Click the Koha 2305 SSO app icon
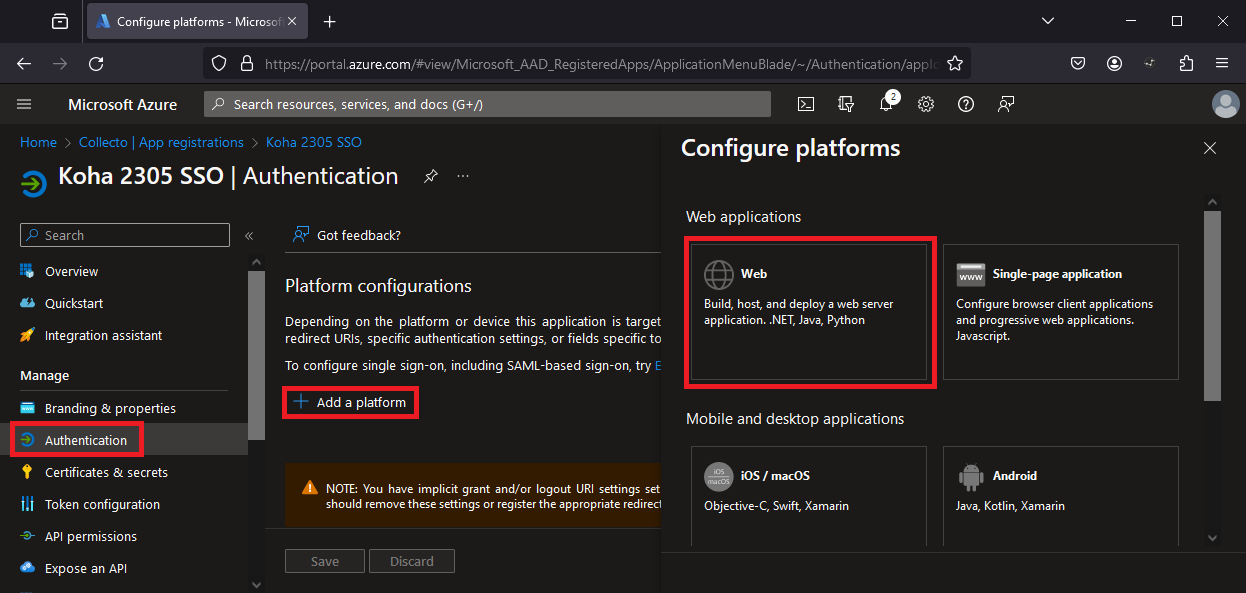1246x593 pixels. point(33,184)
